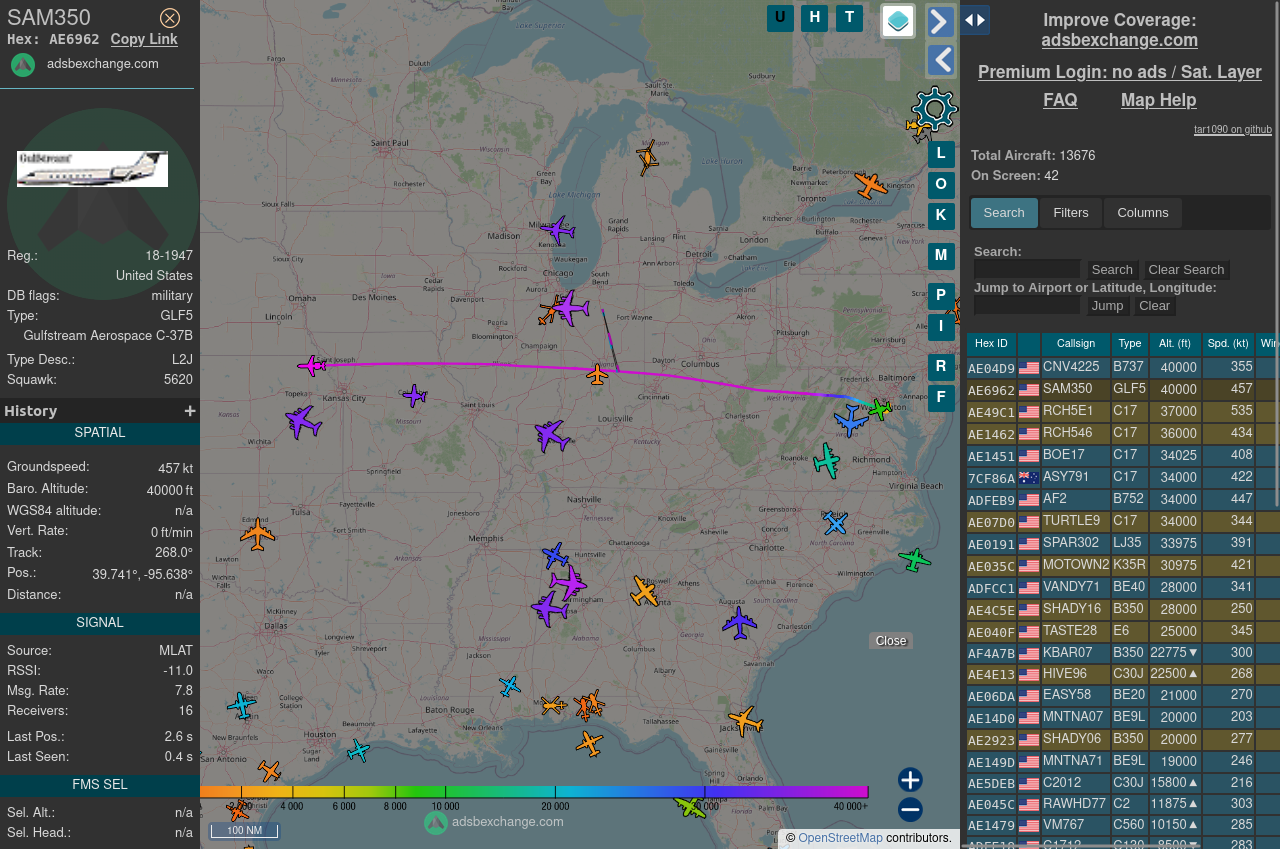The height and width of the screenshot is (849, 1280).
Task: Click the 100 NM map scale indicator
Action: click(x=244, y=830)
